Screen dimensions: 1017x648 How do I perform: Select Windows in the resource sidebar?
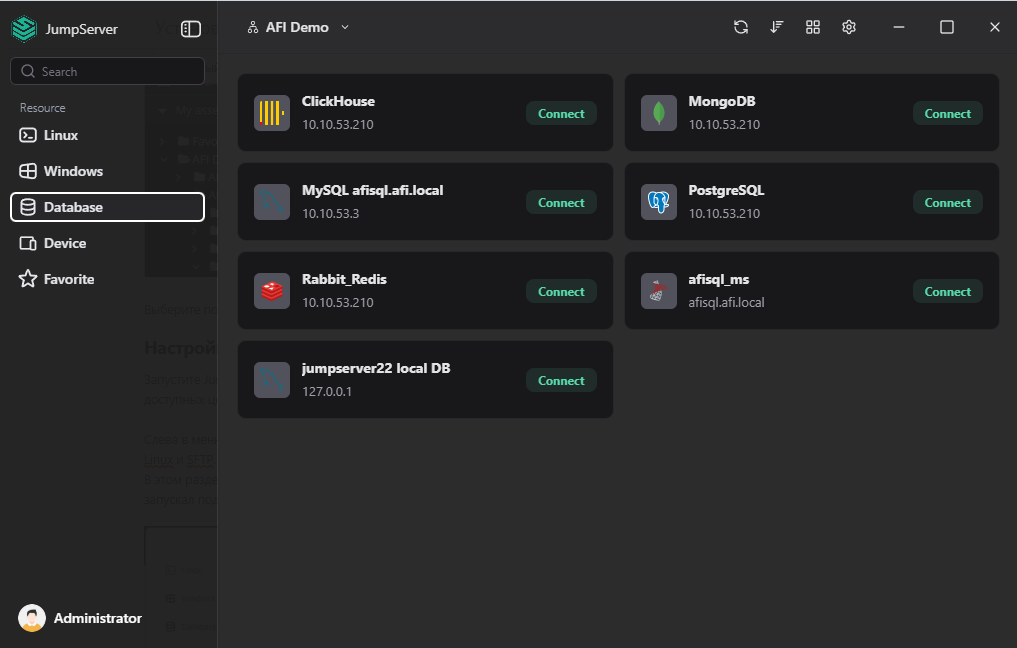(x=72, y=171)
